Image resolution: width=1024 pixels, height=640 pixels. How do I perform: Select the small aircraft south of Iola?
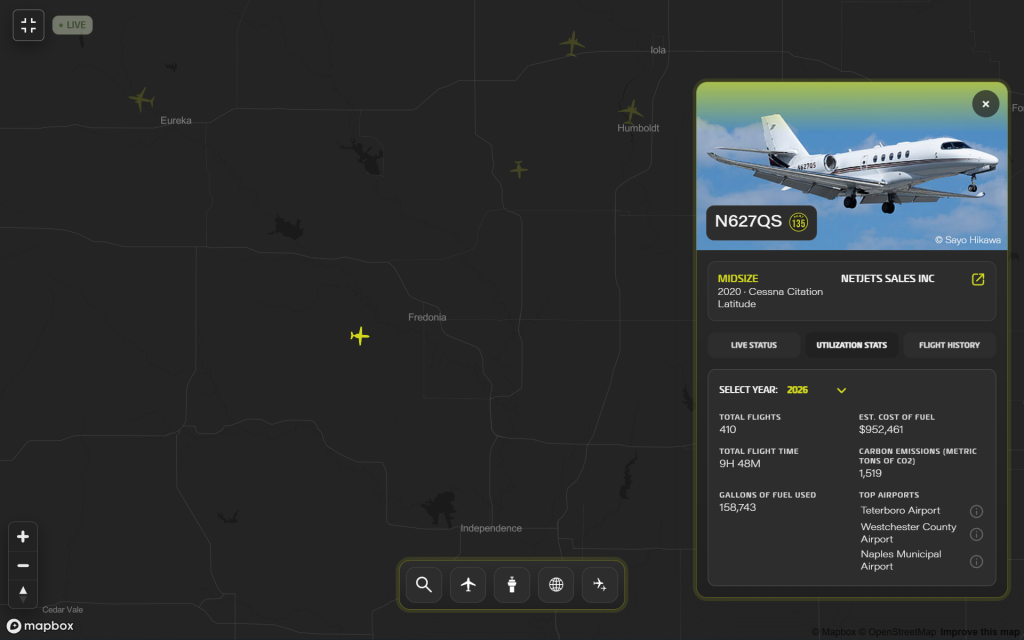point(519,170)
